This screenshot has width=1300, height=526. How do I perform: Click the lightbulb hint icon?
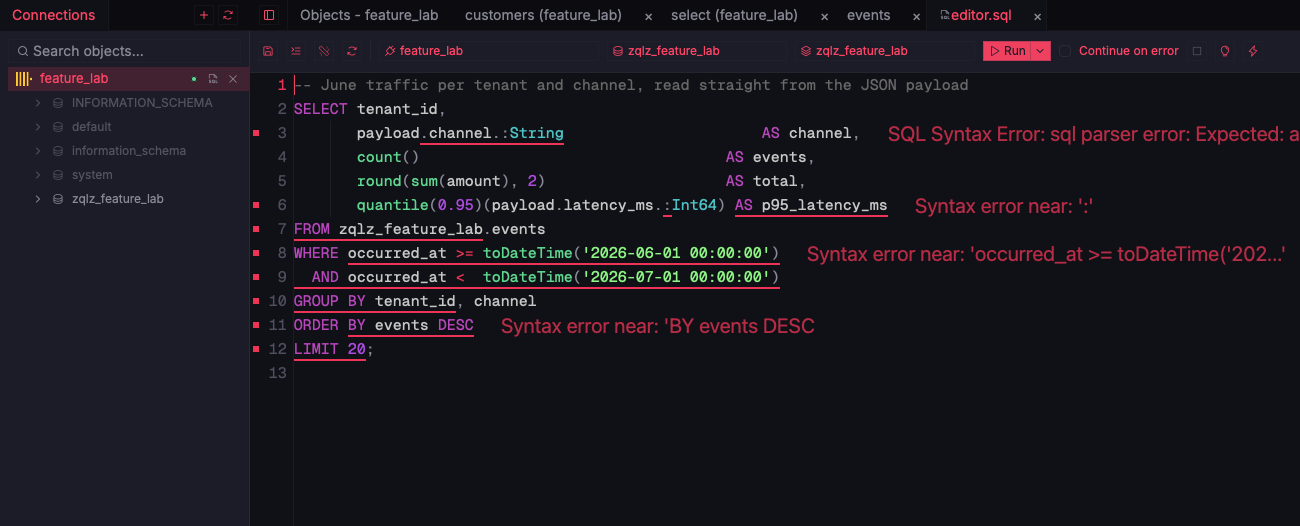[1225, 51]
